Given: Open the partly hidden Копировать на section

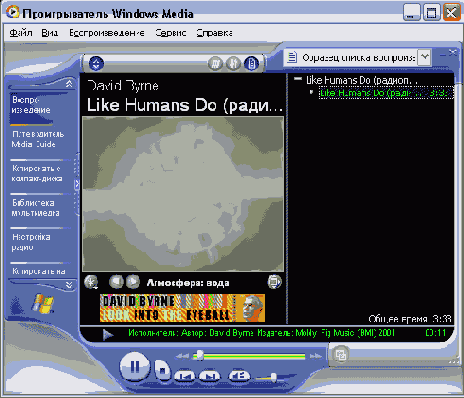Looking at the screenshot, I should pyautogui.click(x=38, y=271).
